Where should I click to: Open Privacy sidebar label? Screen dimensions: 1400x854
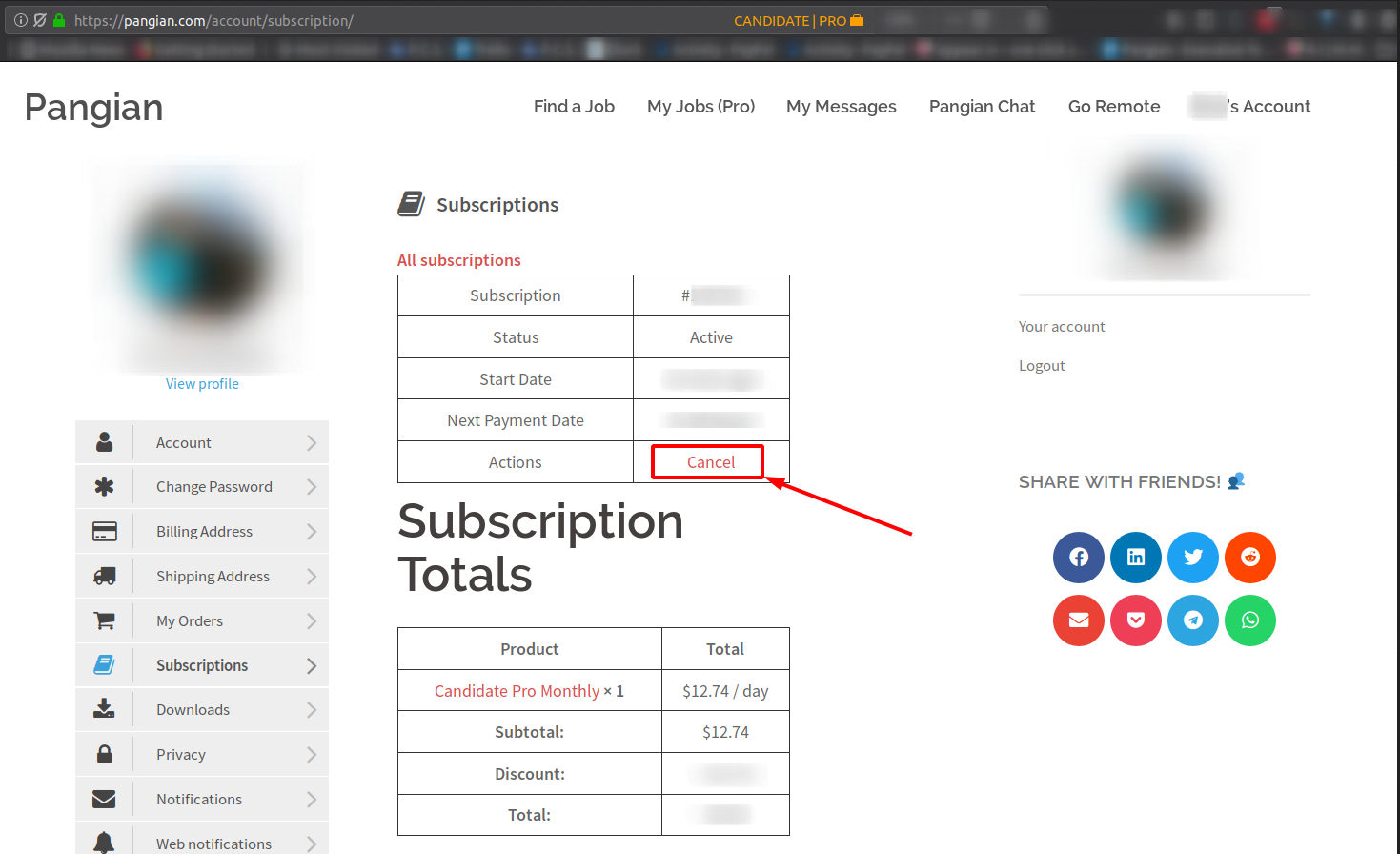point(181,755)
